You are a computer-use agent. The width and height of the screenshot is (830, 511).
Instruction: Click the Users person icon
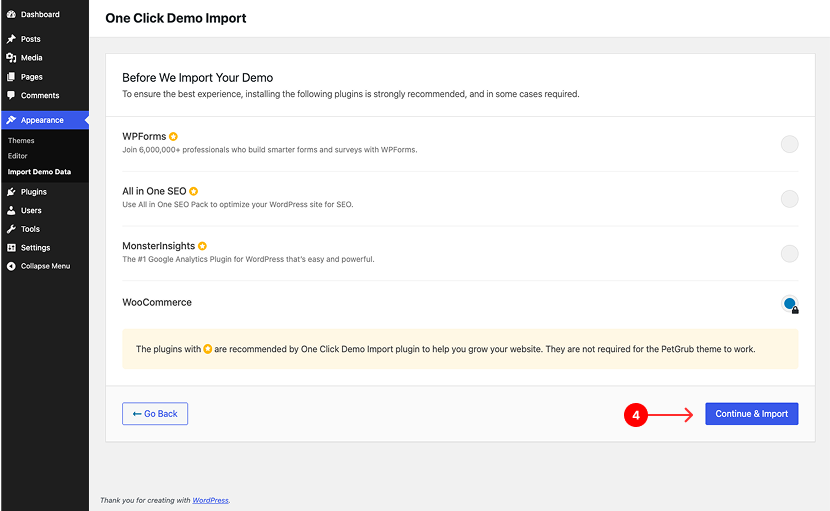click(11, 211)
